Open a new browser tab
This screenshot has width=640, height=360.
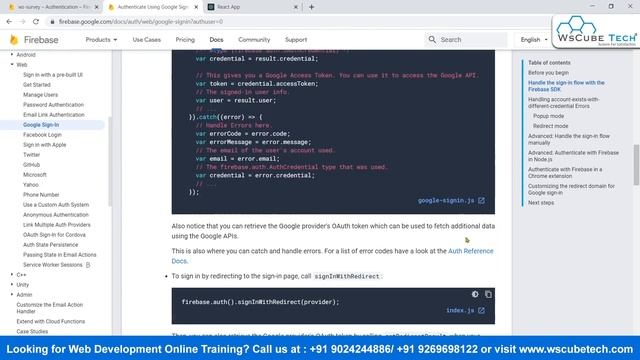pyautogui.click(x=311, y=7)
